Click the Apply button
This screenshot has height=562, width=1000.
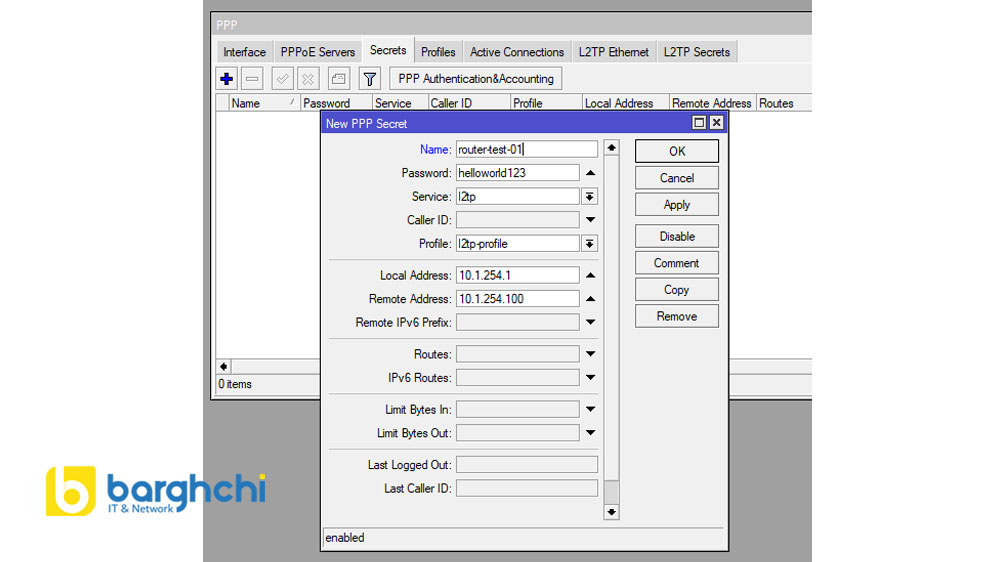tap(676, 205)
